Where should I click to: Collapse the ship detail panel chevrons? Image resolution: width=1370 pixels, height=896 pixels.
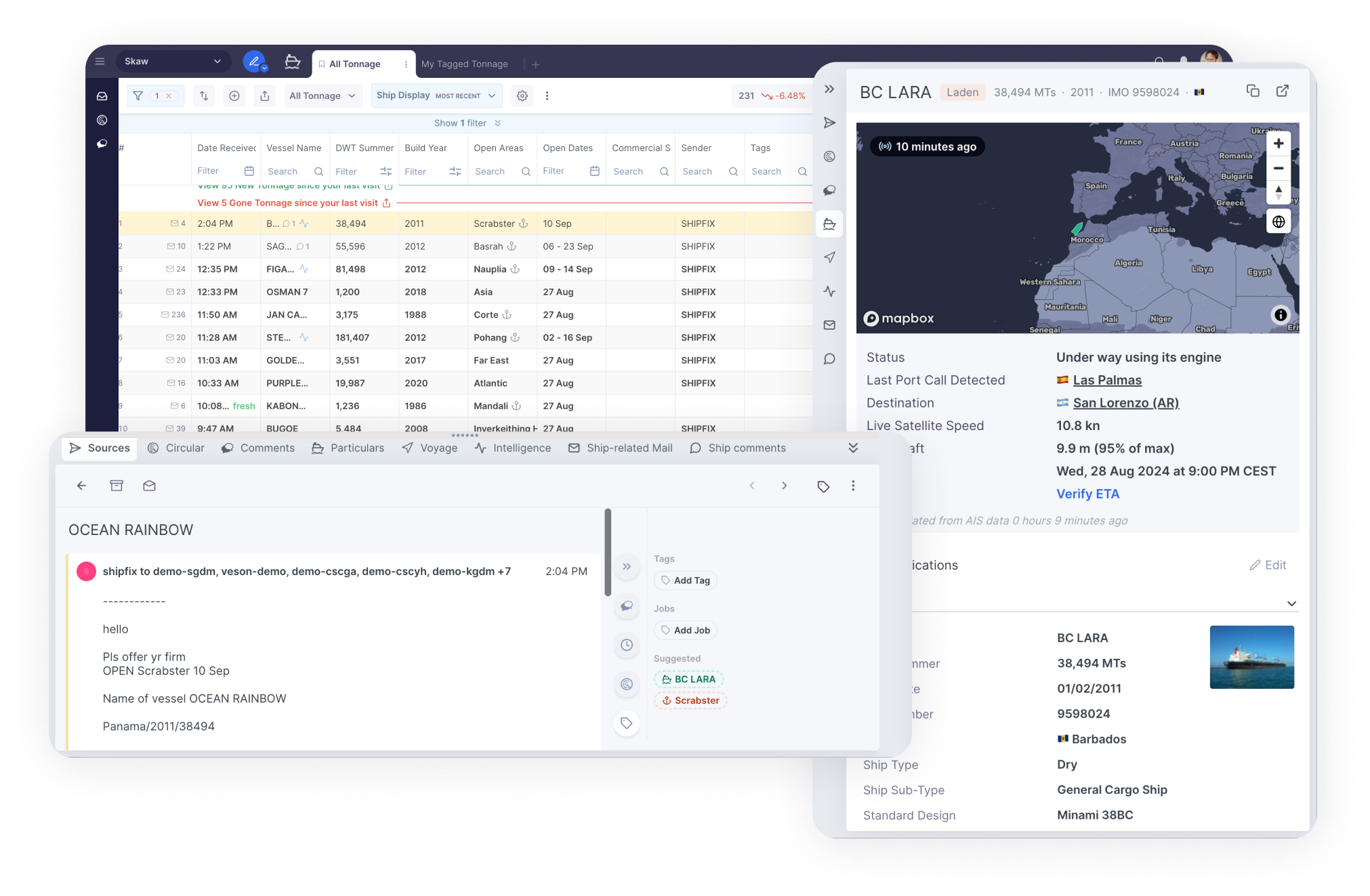click(x=829, y=89)
